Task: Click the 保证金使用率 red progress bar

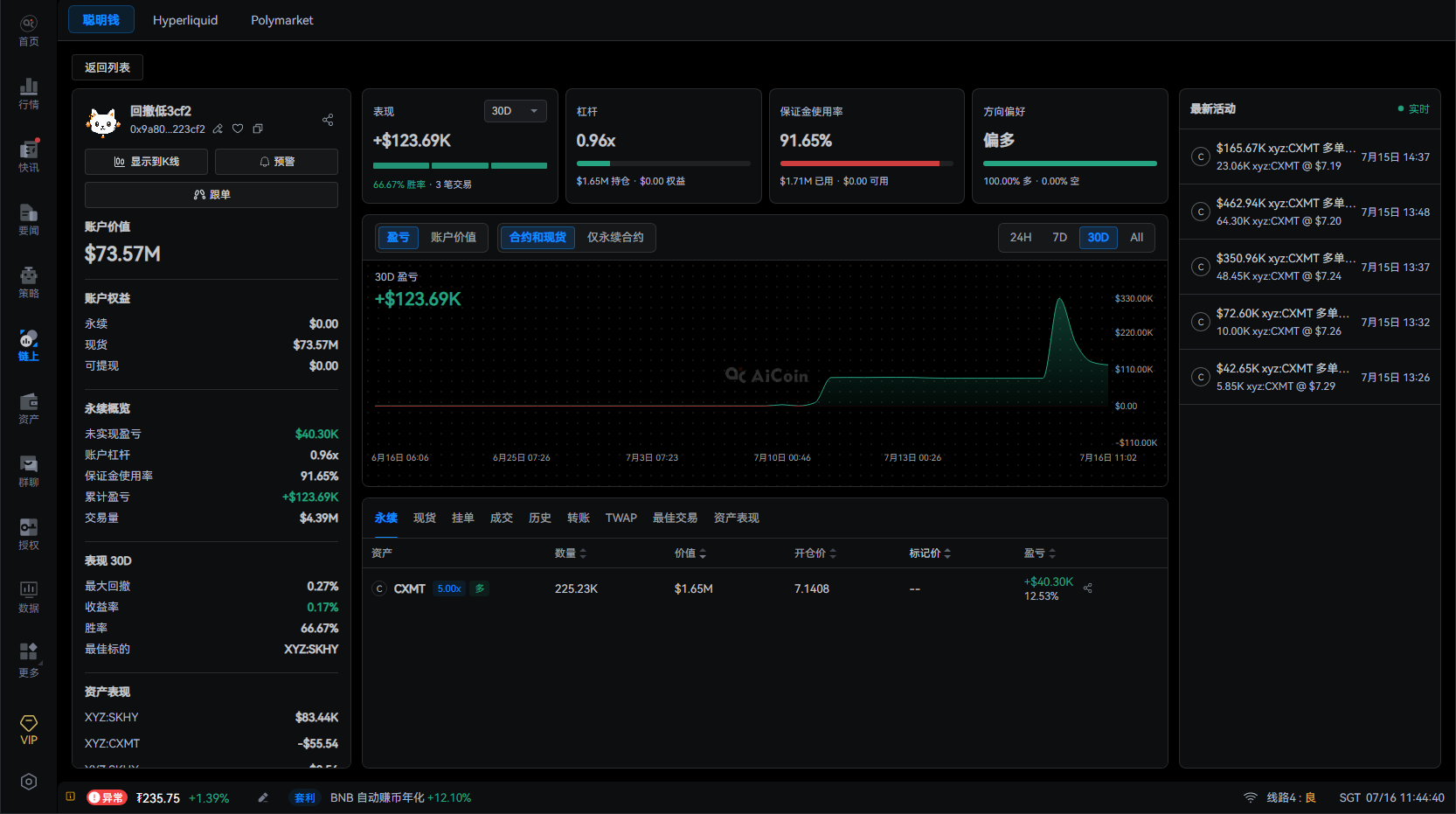Action: (x=867, y=163)
